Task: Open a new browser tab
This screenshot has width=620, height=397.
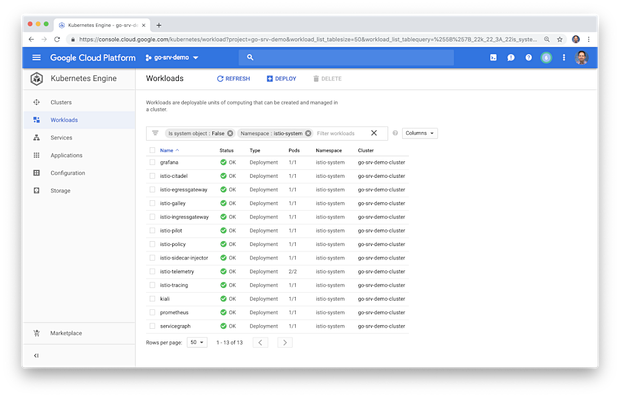Action: tap(159, 25)
